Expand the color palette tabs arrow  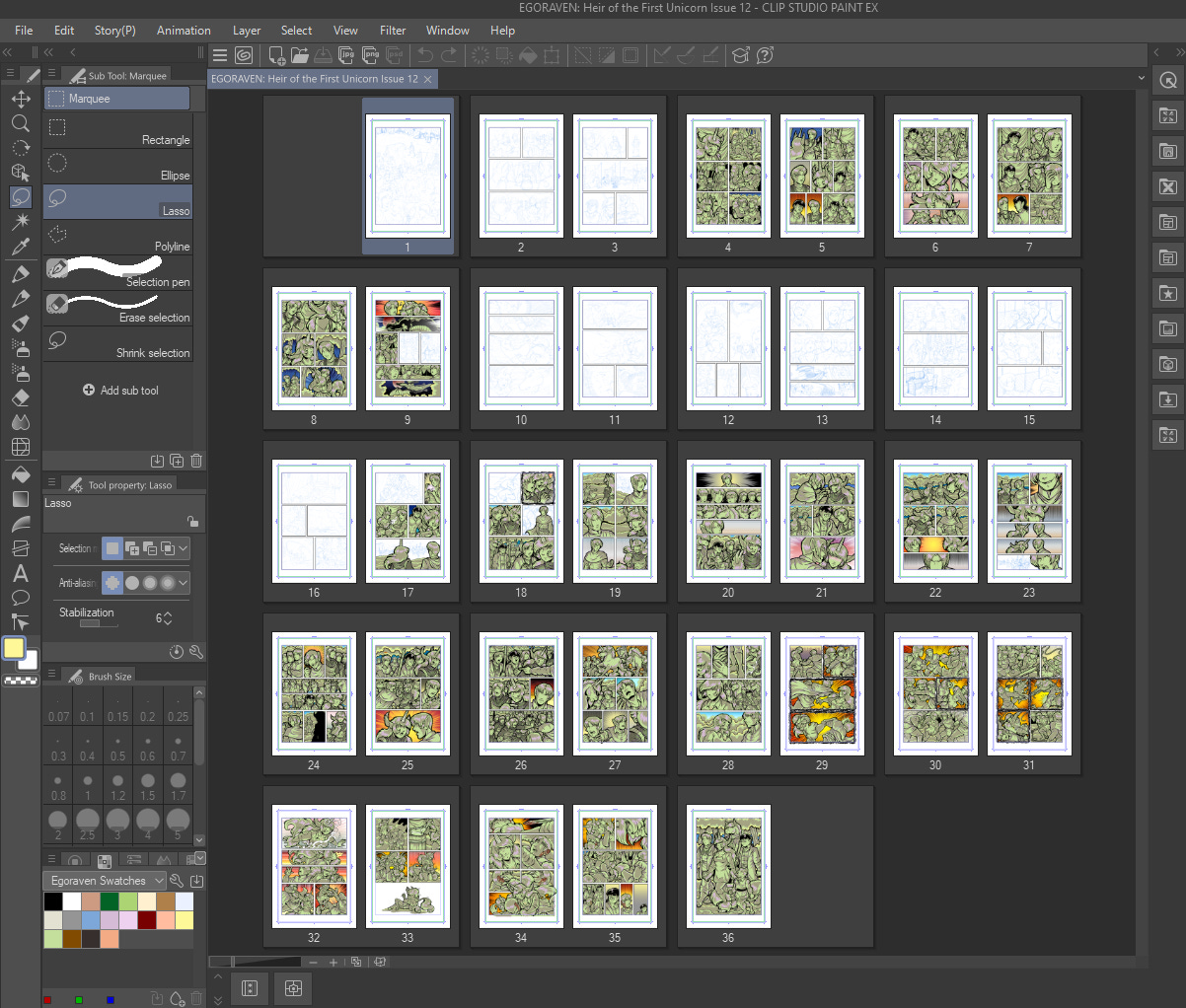point(200,858)
